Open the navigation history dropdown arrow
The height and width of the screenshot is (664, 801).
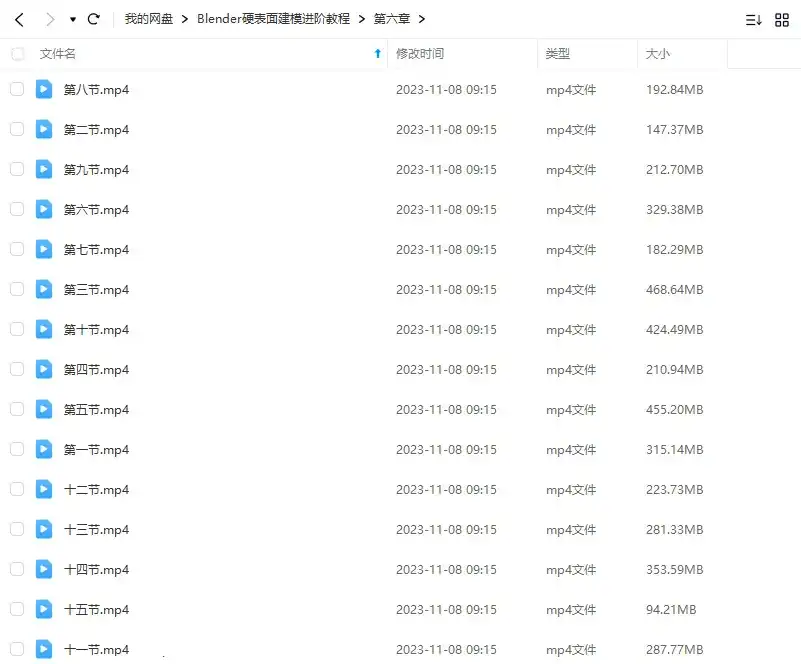tap(73, 19)
